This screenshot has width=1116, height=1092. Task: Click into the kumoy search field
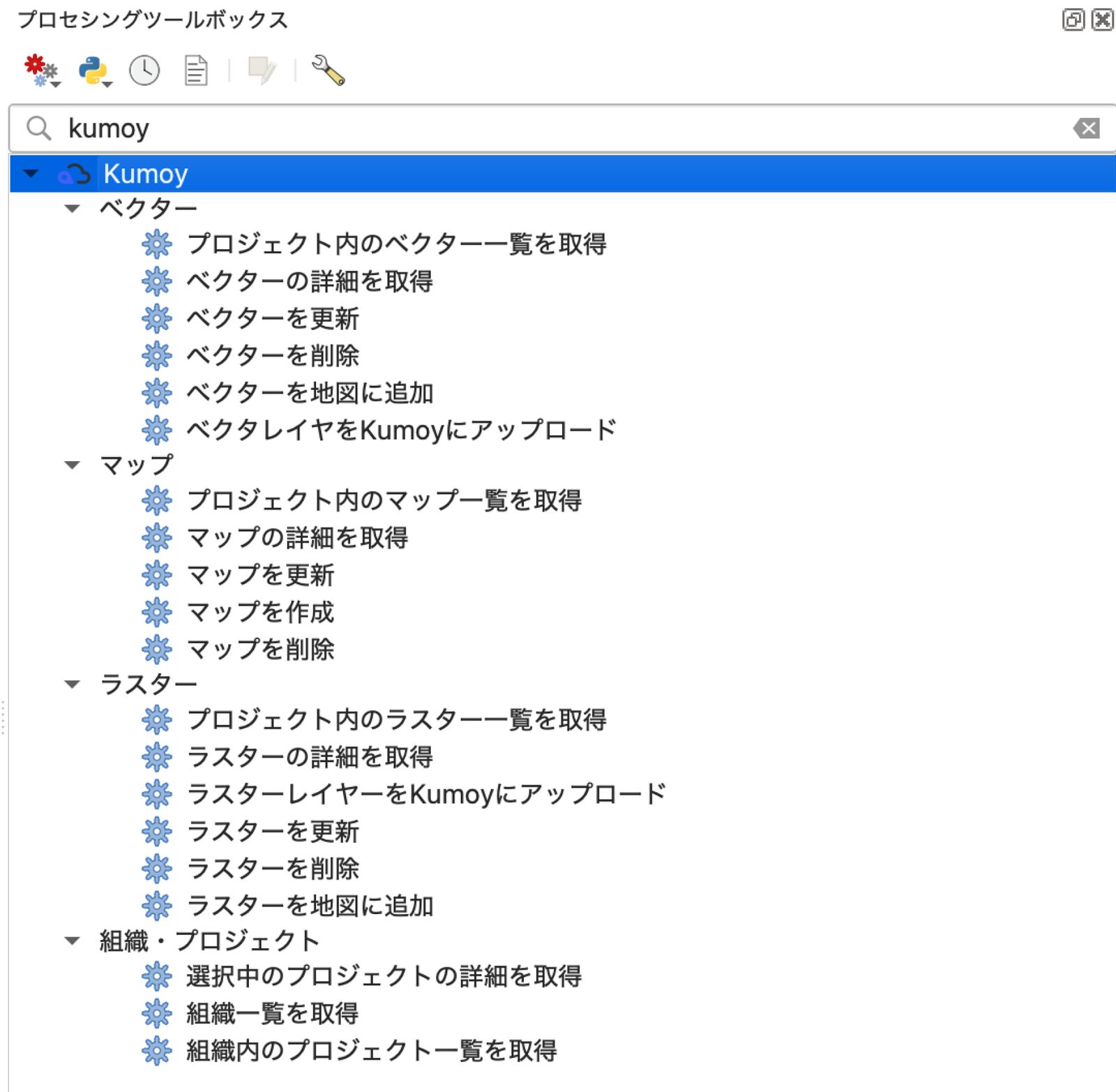pyautogui.click(x=562, y=128)
